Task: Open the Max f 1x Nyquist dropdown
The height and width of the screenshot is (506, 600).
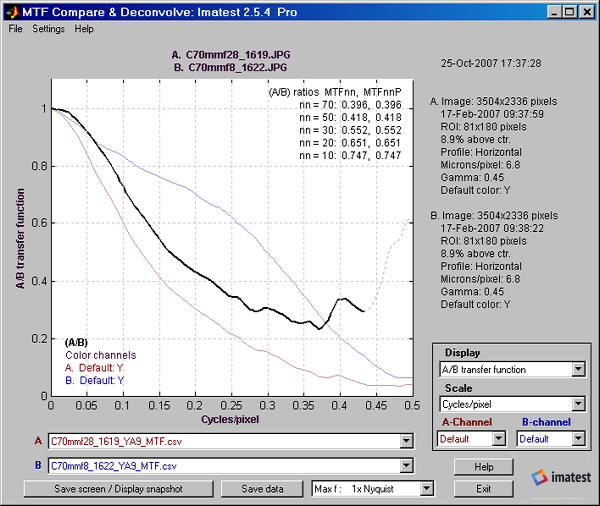Action: pos(373,489)
